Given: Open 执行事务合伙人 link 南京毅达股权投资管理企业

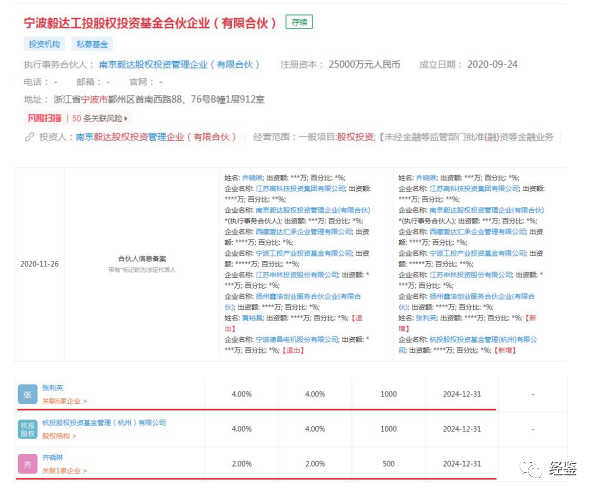Looking at the screenshot, I should (x=179, y=65).
